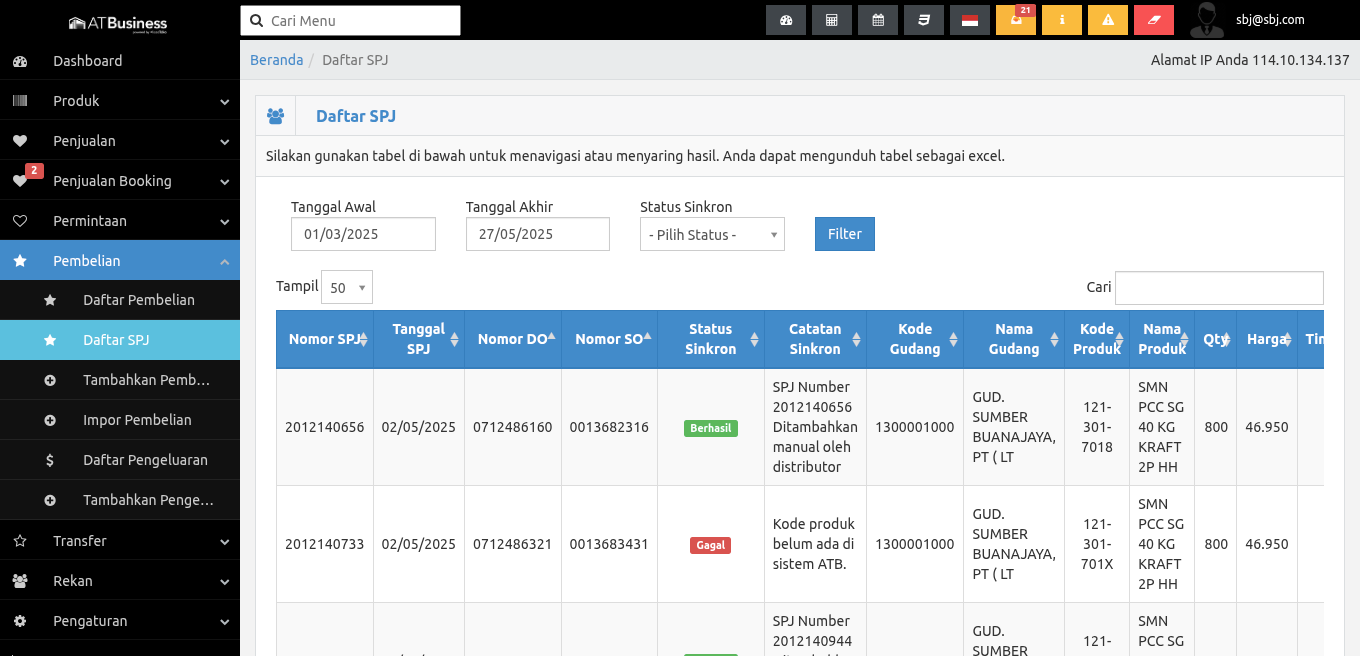Click the outline heart icon beside Permintaan
The height and width of the screenshot is (656, 1360).
[20, 221]
